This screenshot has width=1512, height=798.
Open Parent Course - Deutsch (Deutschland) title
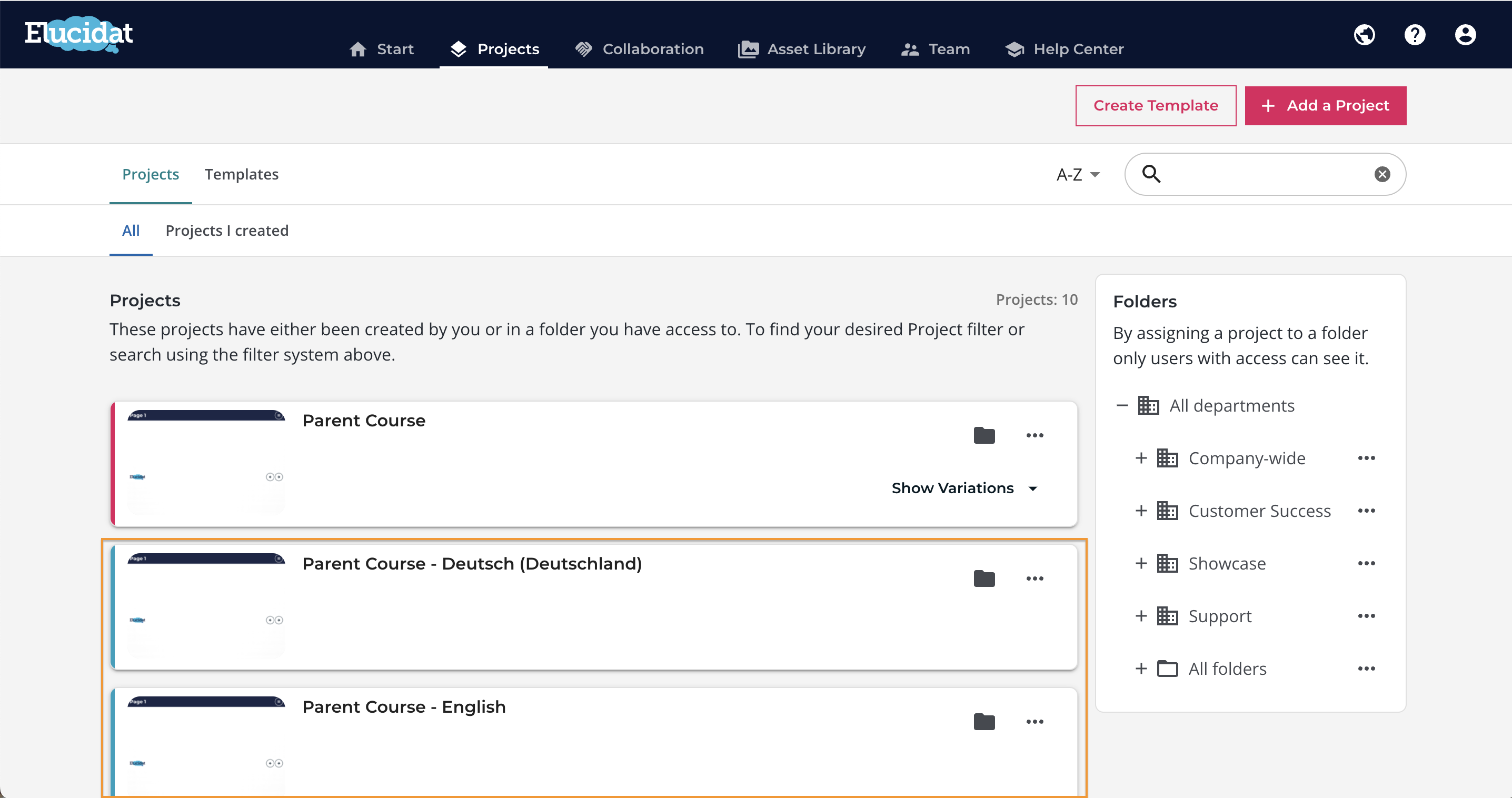coord(471,564)
